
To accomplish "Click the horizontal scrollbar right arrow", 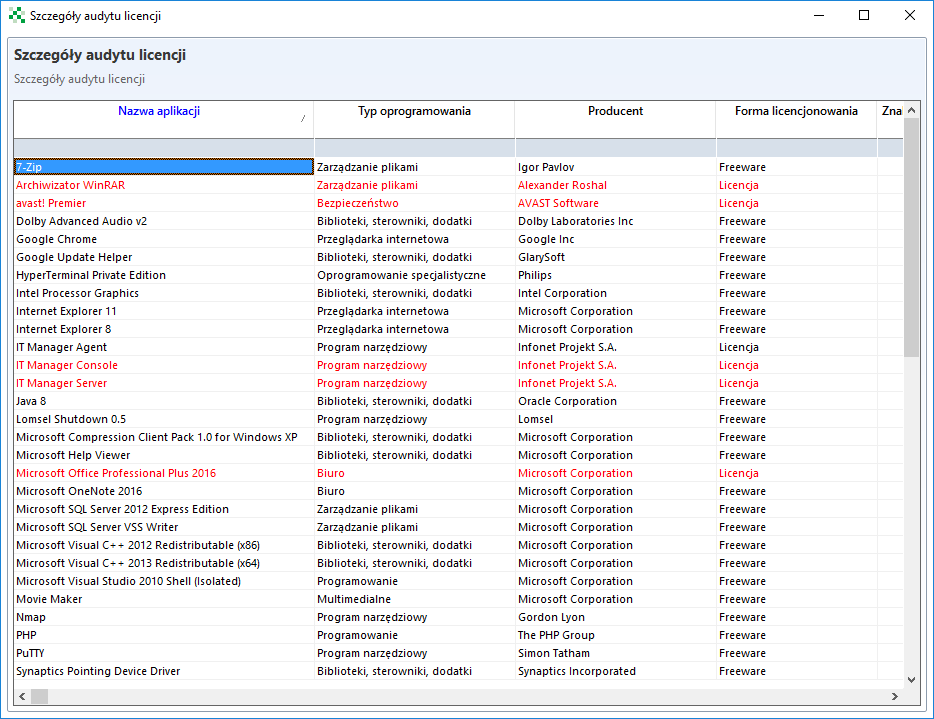I will [895, 696].
